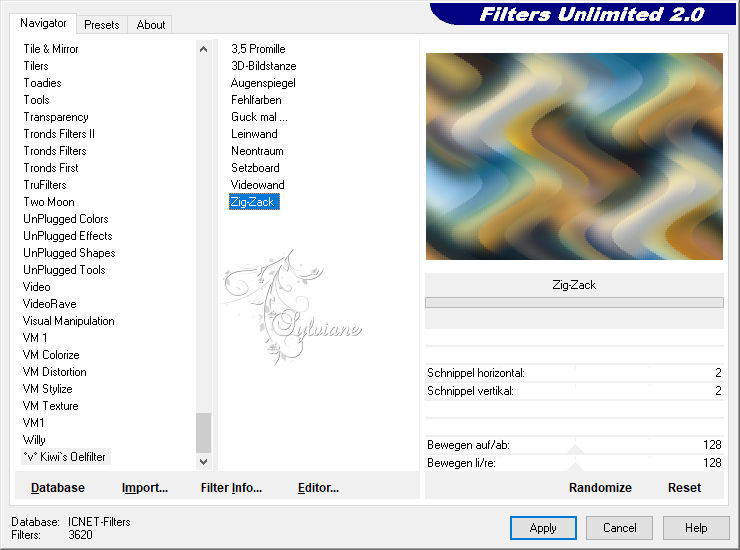The height and width of the screenshot is (550, 740).
Task: Open the About tab
Action: click(151, 25)
